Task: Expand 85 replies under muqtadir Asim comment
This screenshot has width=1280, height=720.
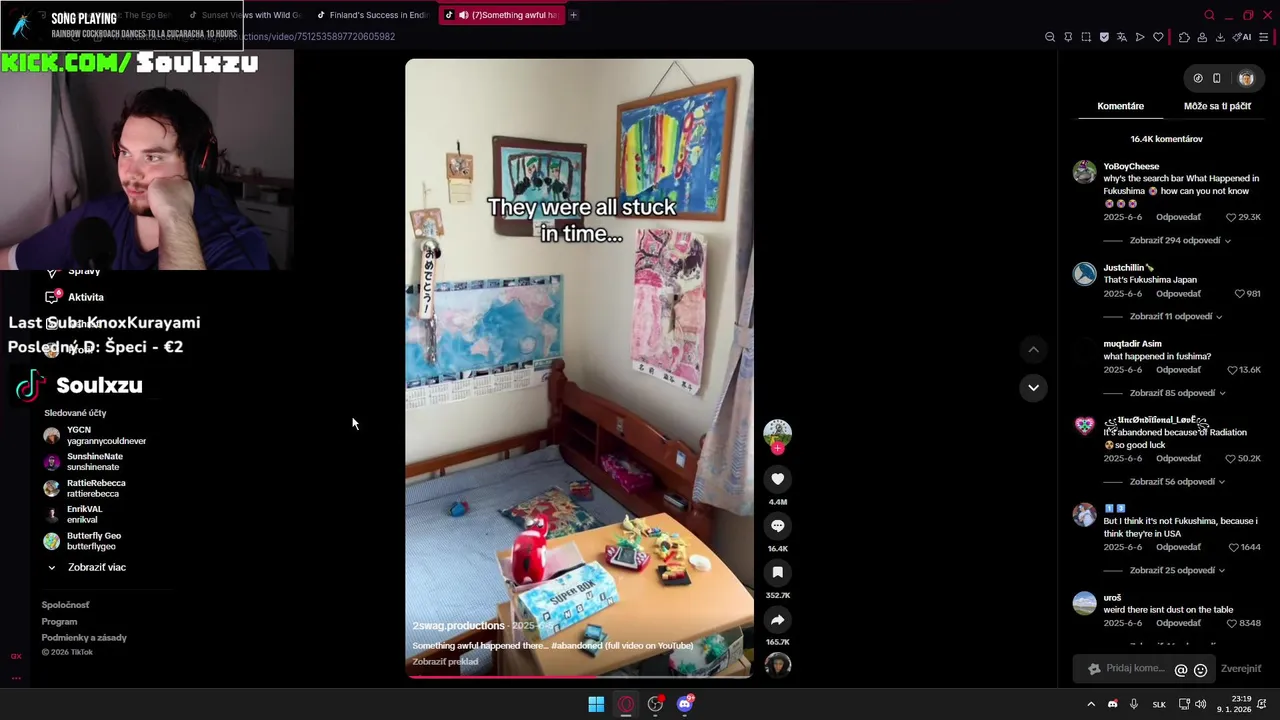Action: [x=1178, y=393]
